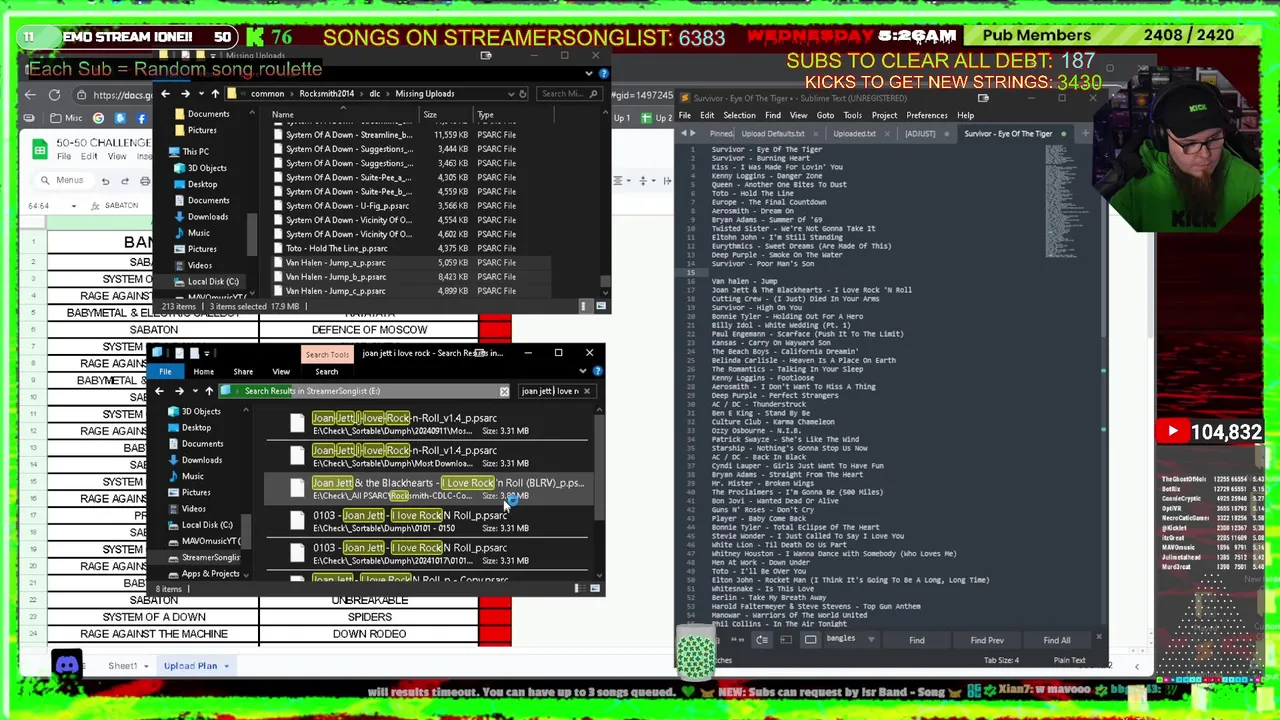This screenshot has height=720, width=1280.
Task: Open Sublime Text Preferences menu
Action: 926,116
